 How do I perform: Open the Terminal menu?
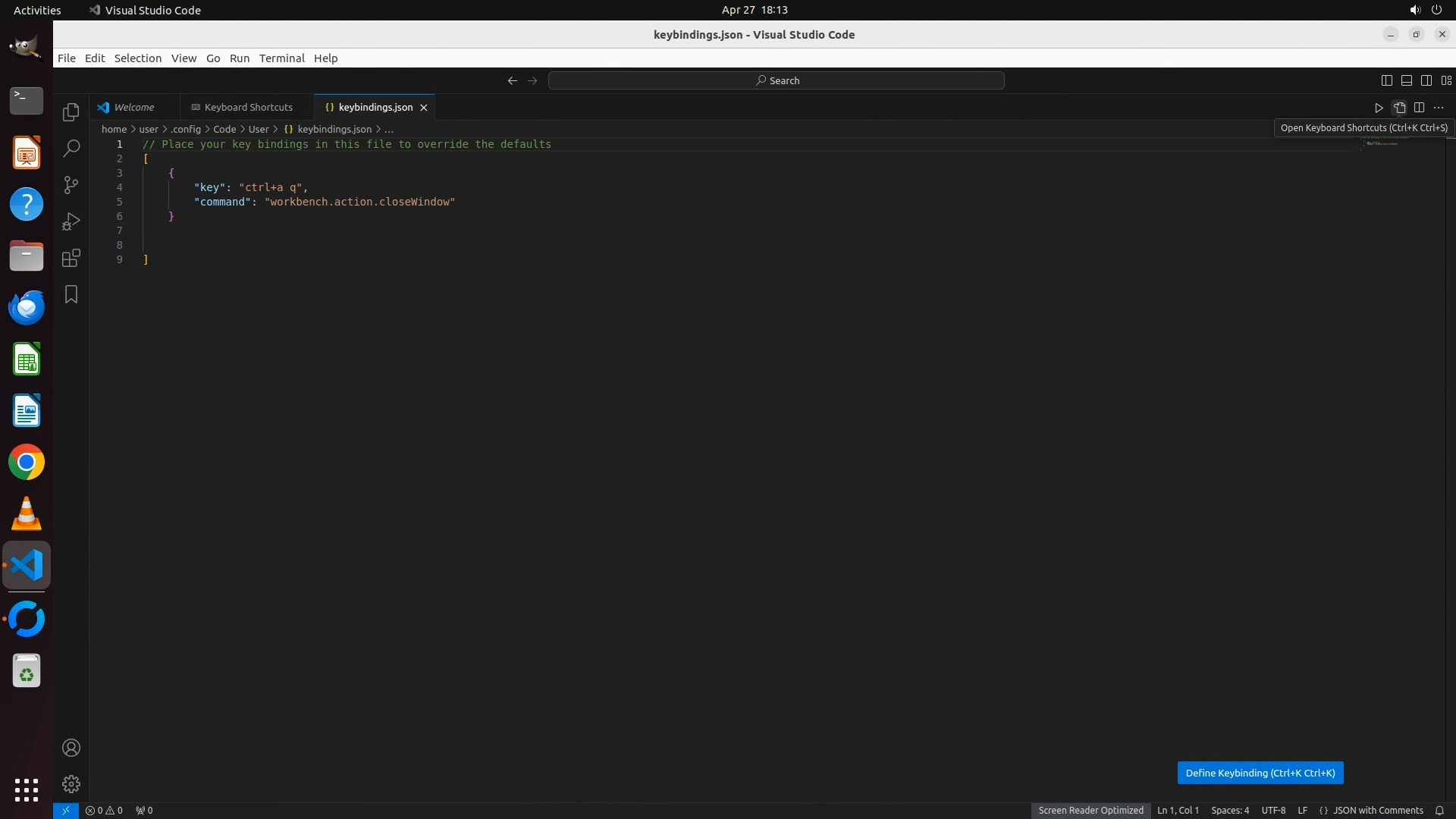pos(281,58)
